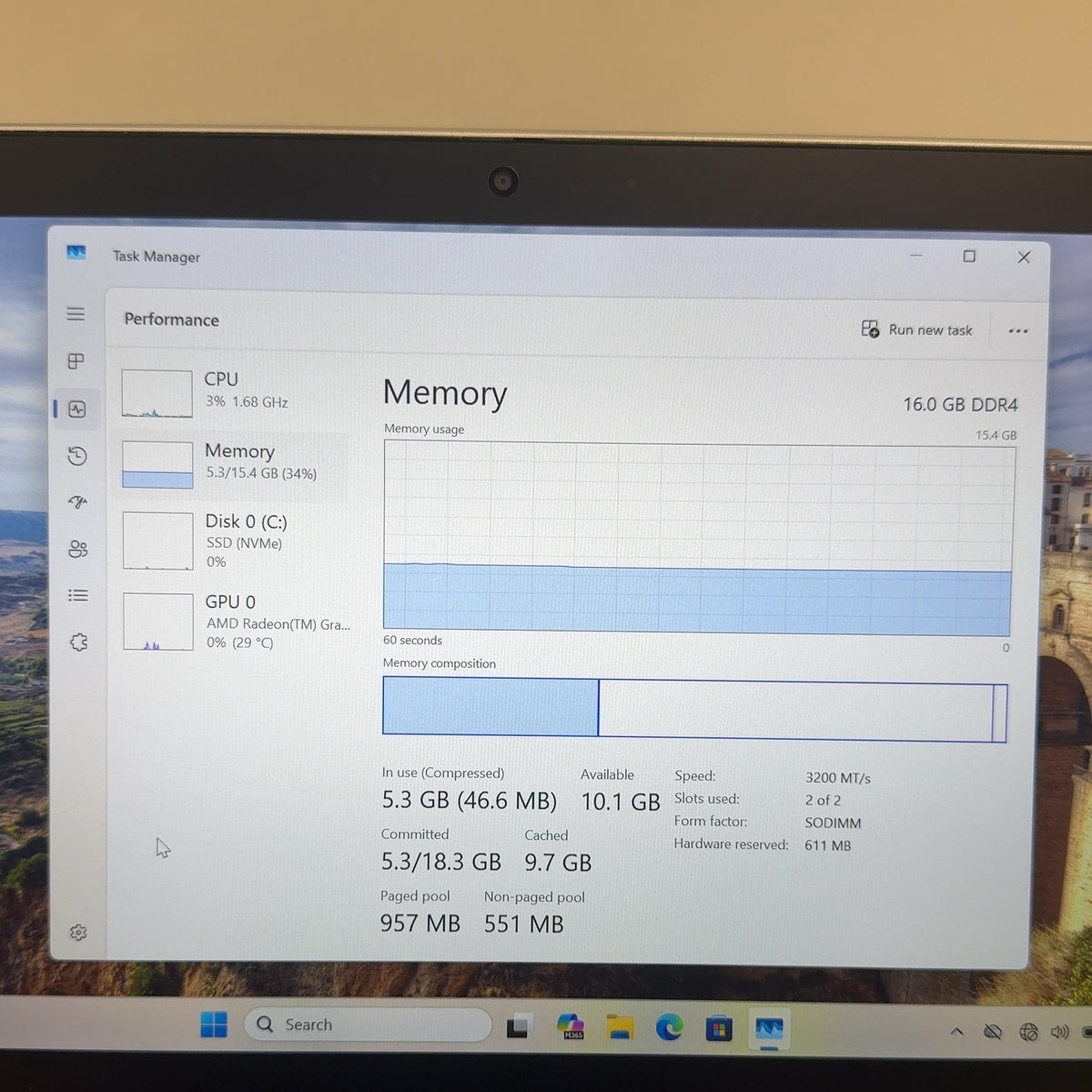Click the Memory composition bar
This screenshot has width=1092, height=1092.
pyautogui.click(x=695, y=708)
